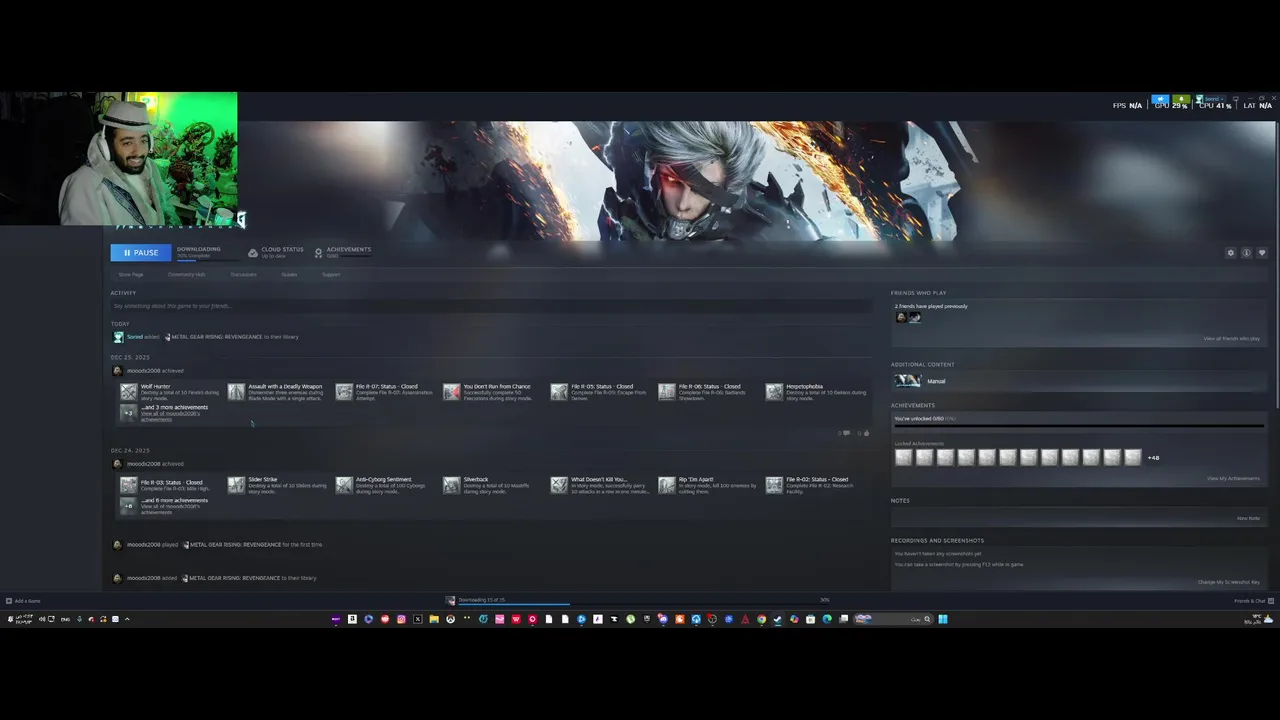Open game settings gear icon

coord(1231,253)
